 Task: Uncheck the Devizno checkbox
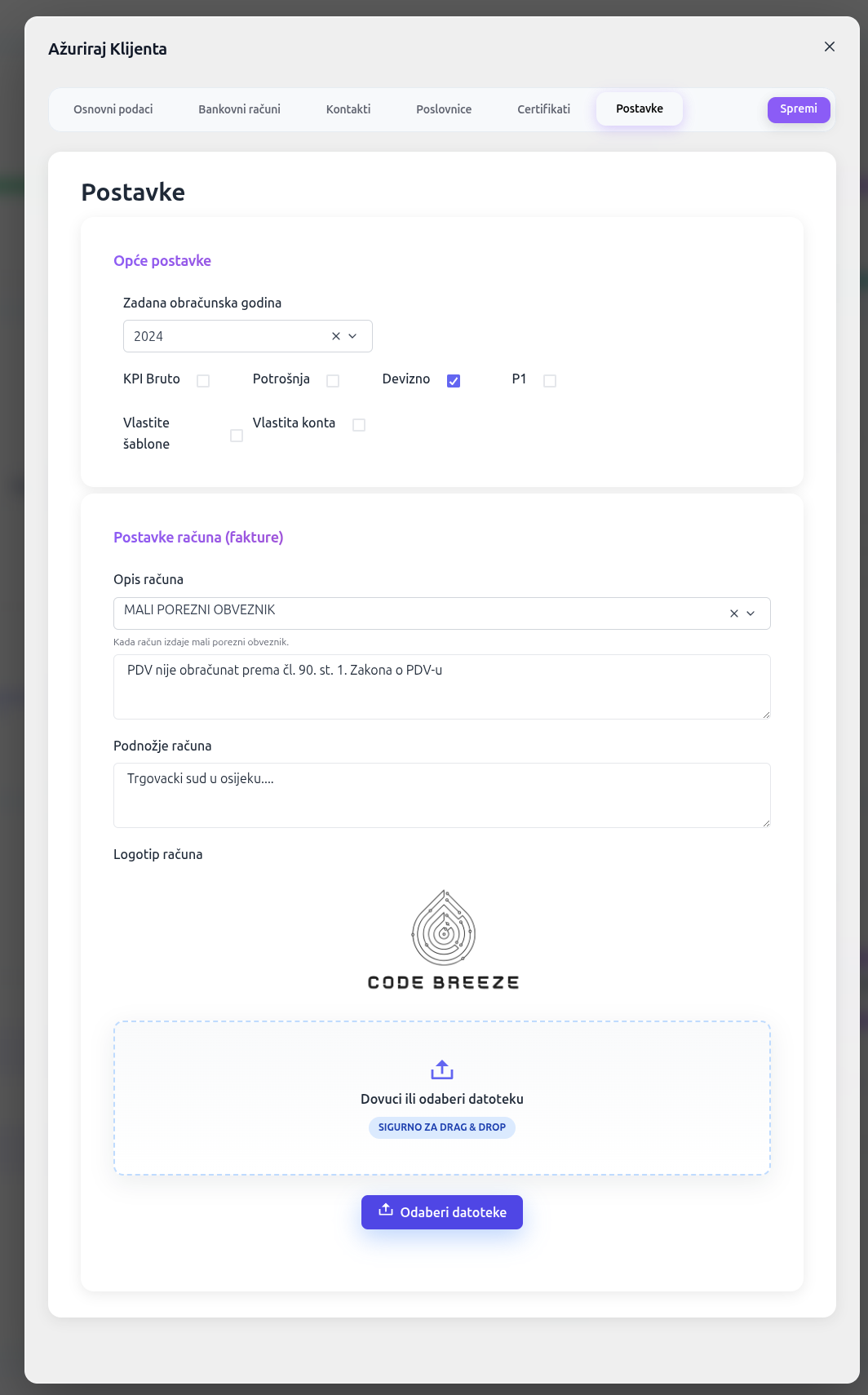[x=454, y=381]
